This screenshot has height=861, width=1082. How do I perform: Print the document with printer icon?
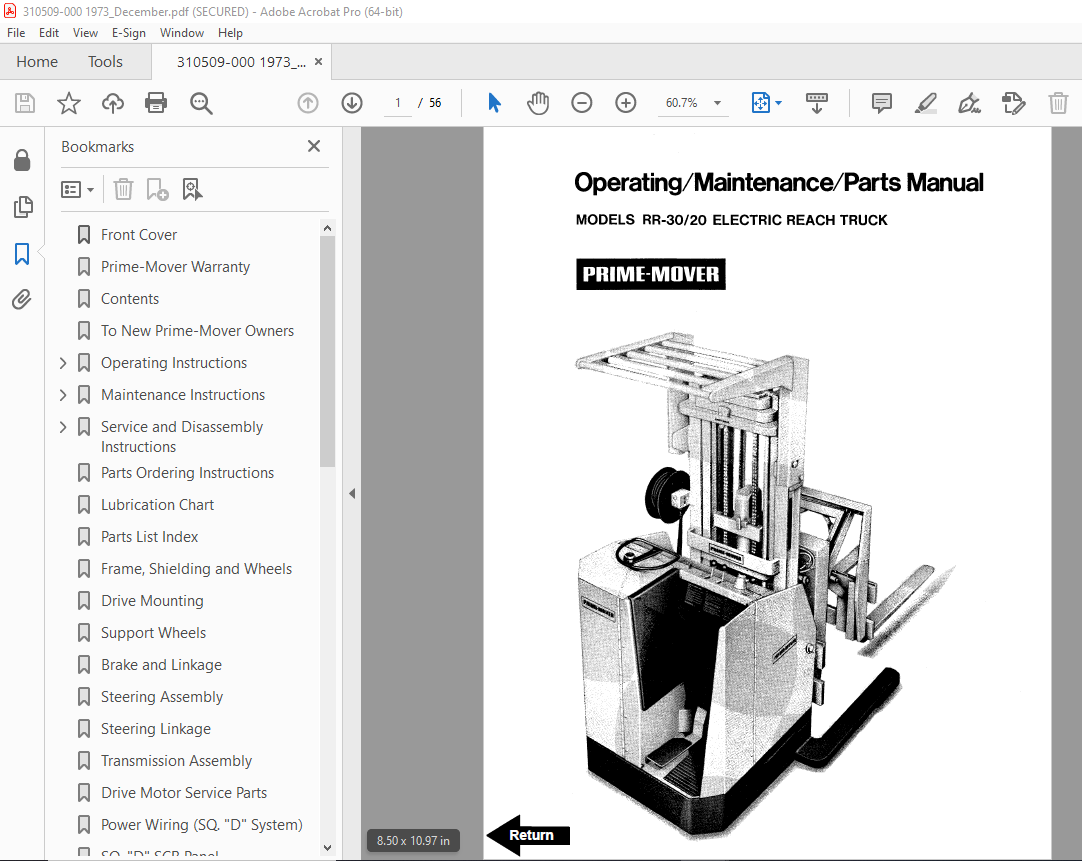click(x=156, y=103)
